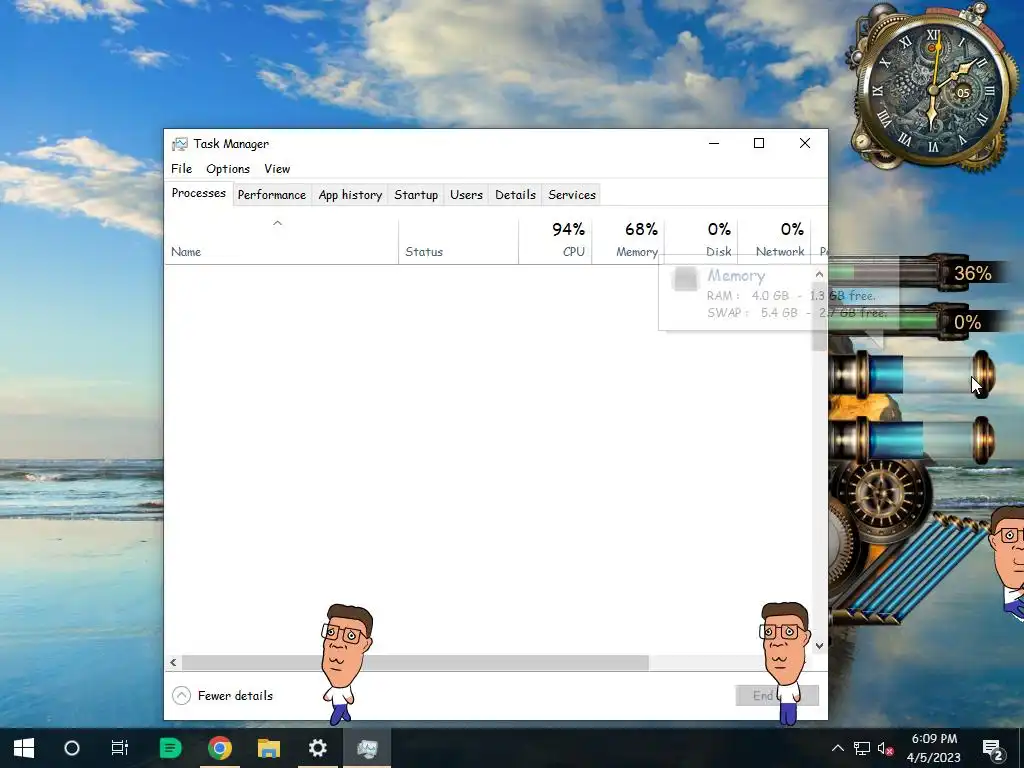1024x768 pixels.
Task: Switch to the Details tab
Action: [515, 195]
